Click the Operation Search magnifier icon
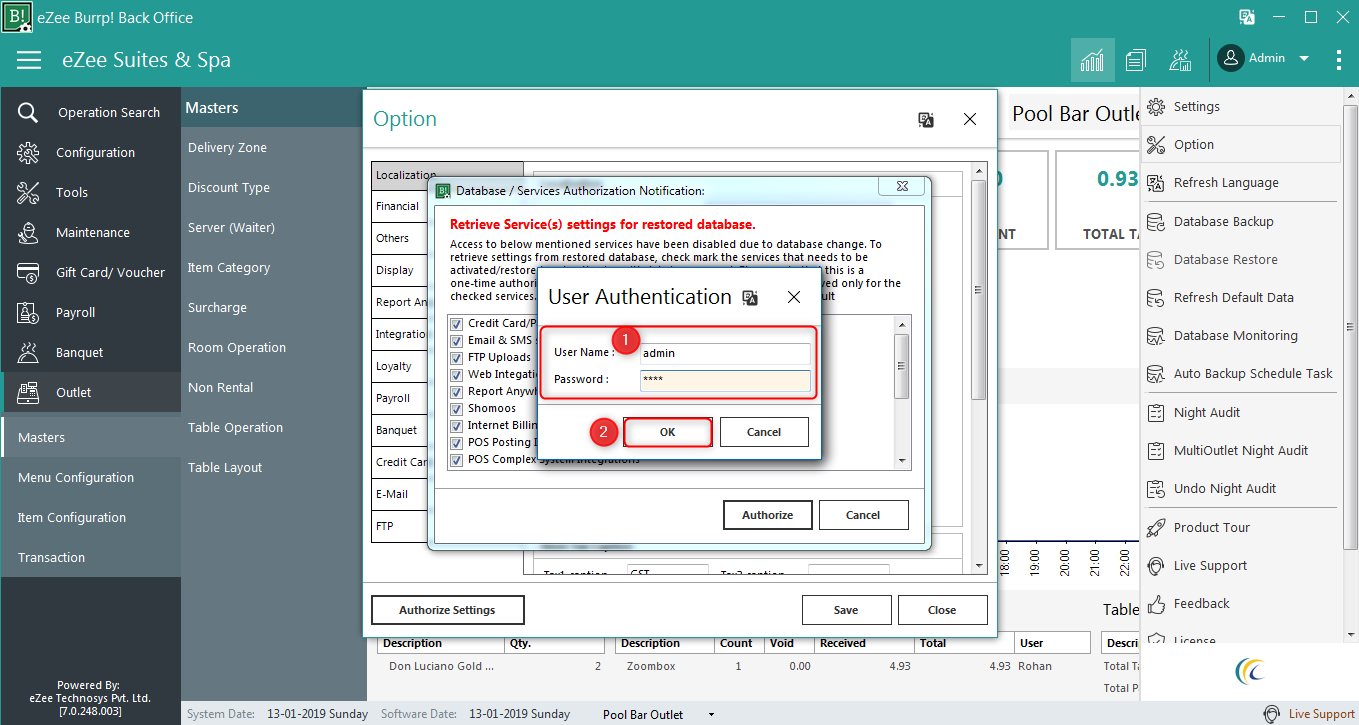The height and width of the screenshot is (725, 1359). [x=28, y=113]
